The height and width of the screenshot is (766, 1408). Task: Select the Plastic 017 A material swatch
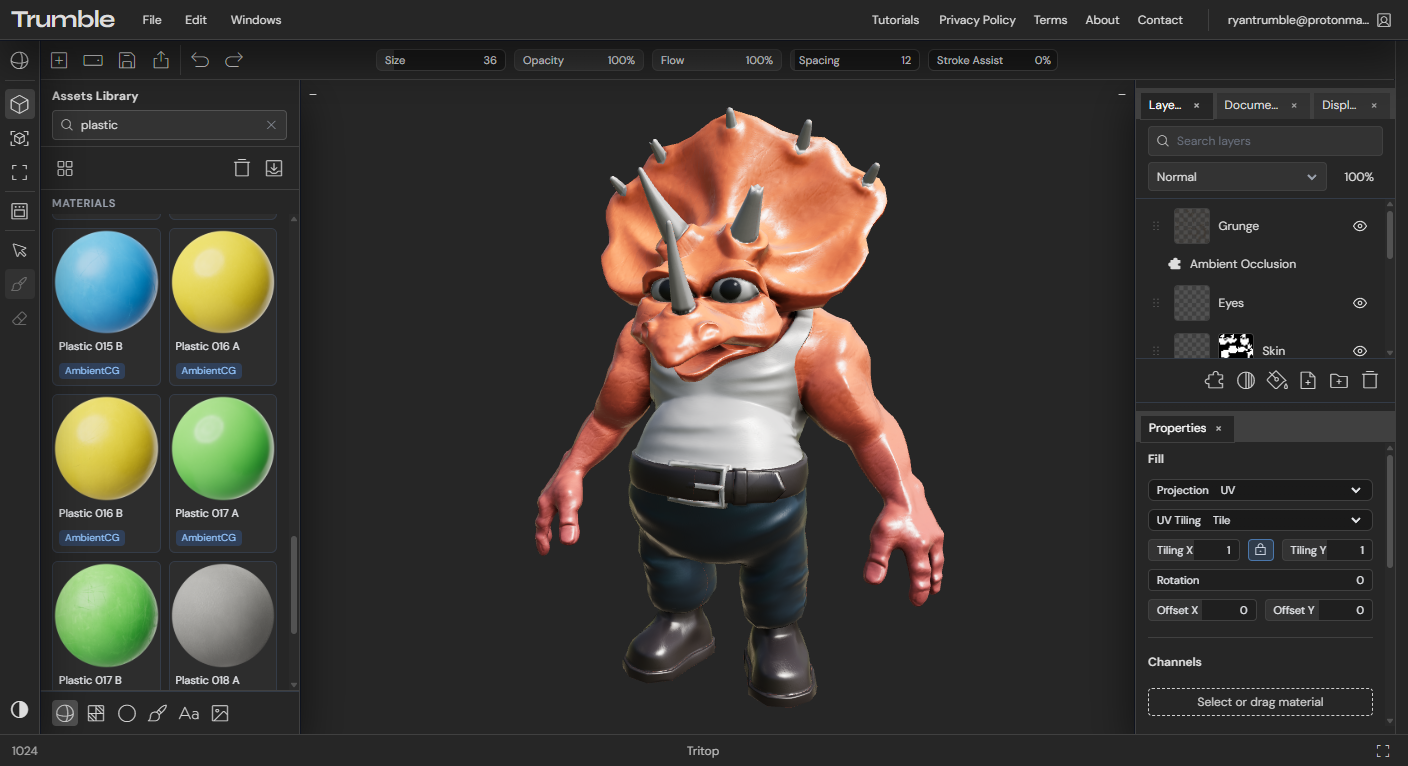click(222, 447)
